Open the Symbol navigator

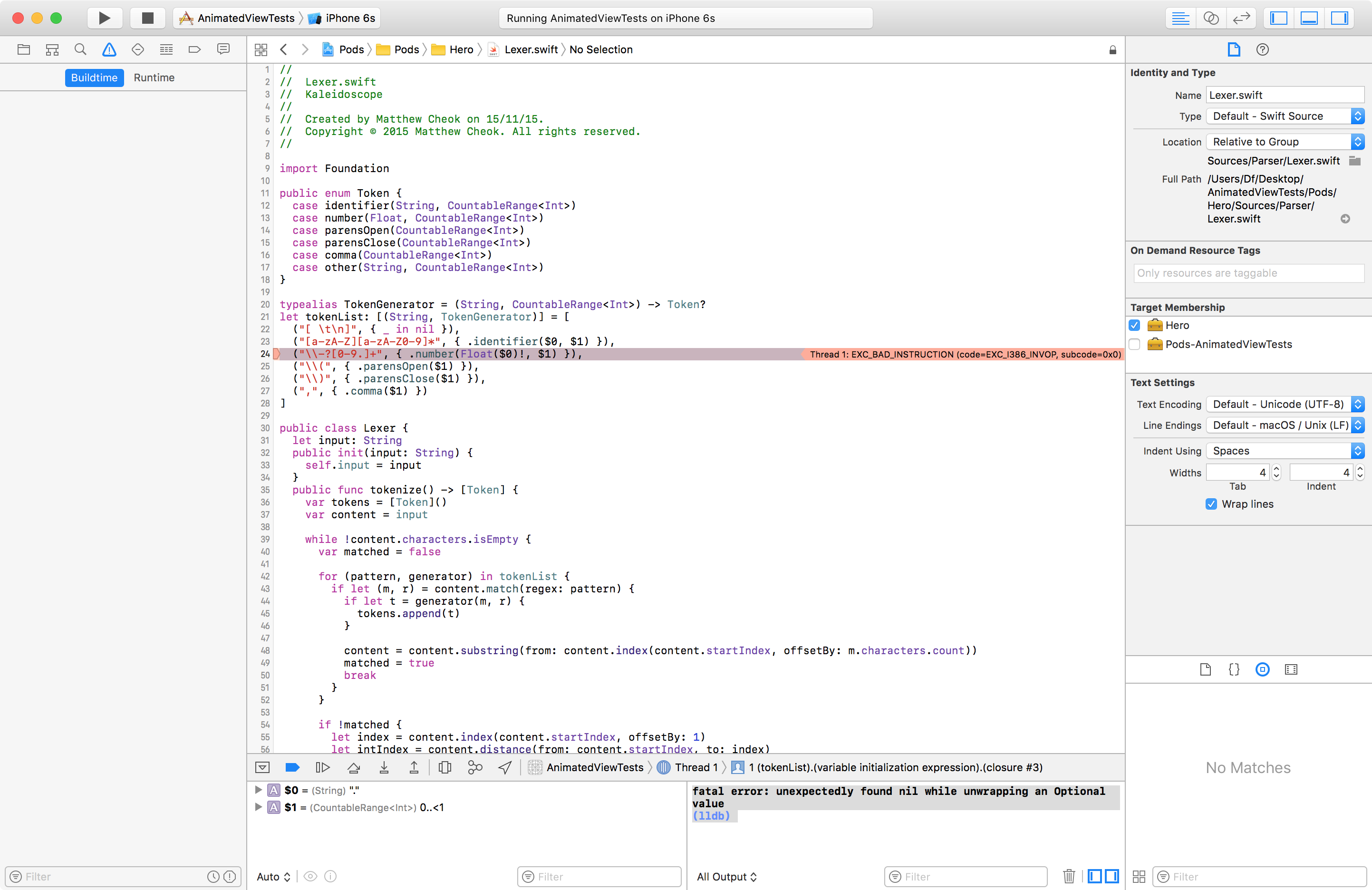click(x=52, y=49)
